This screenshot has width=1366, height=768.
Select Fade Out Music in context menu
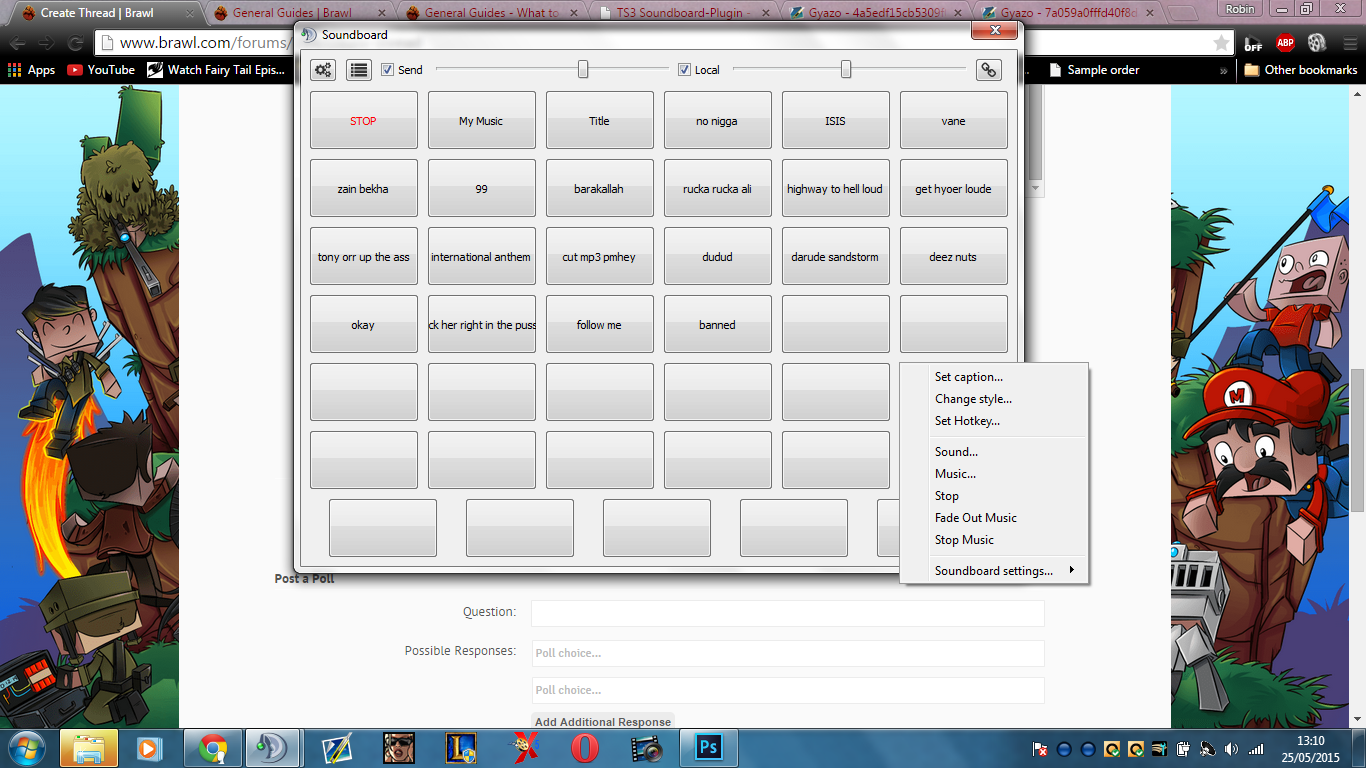click(x=975, y=518)
